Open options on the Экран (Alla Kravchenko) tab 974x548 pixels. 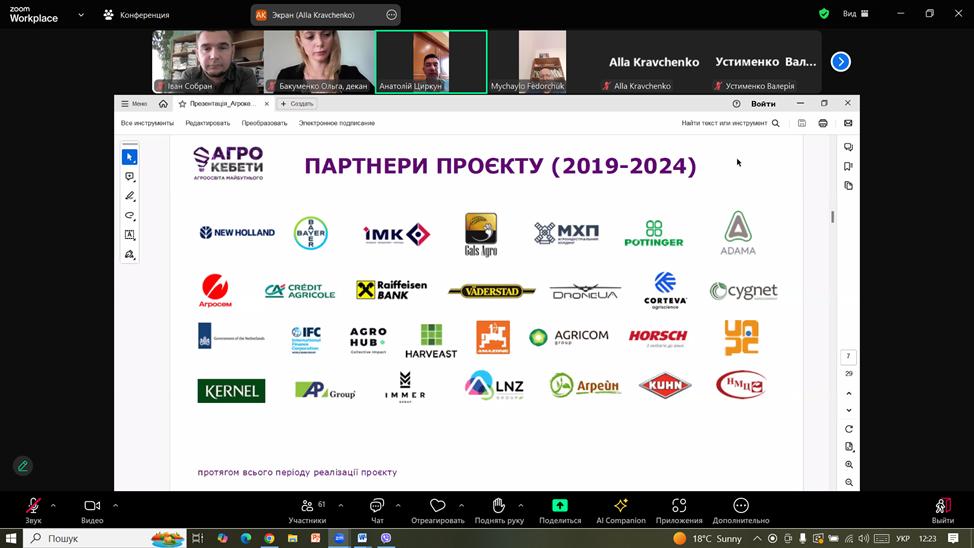point(391,15)
